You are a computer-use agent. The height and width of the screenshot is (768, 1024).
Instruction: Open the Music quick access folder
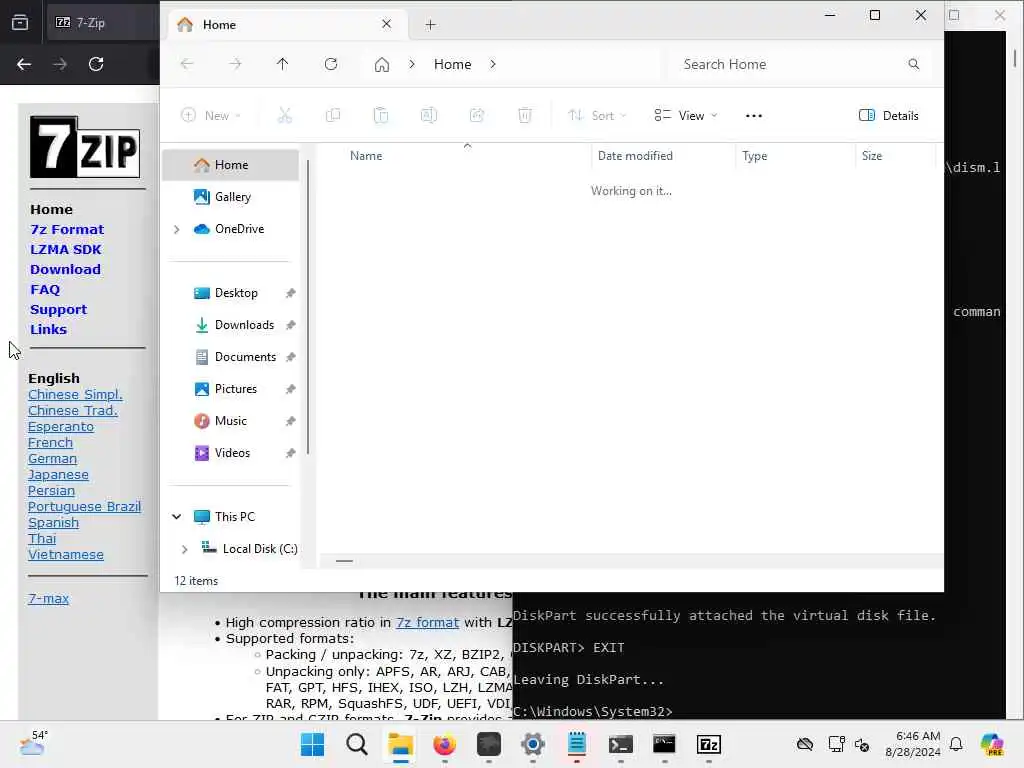[231, 421]
